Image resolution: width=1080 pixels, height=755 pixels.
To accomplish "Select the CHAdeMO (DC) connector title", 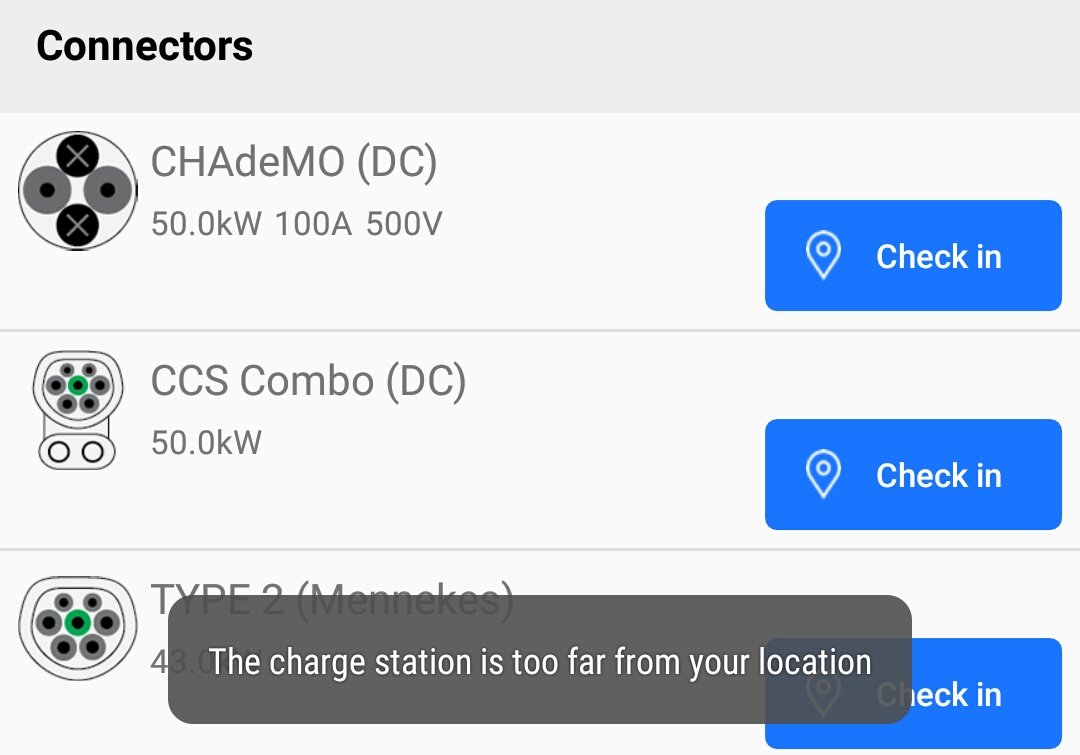I will tap(294, 163).
